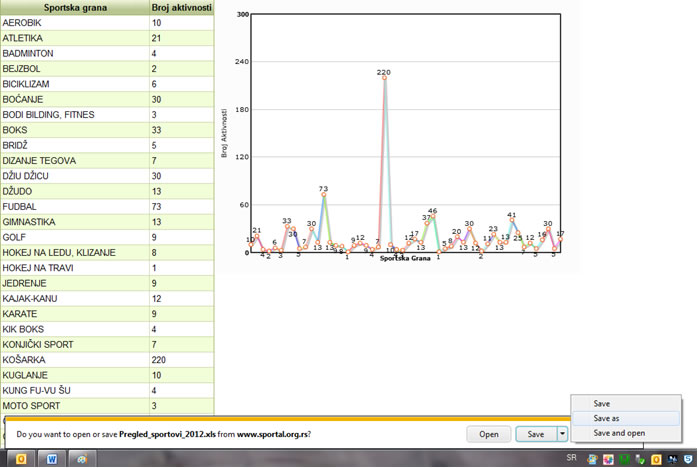
Task: Click the Skype icon in the system tray
Action: pyautogui.click(x=688, y=459)
